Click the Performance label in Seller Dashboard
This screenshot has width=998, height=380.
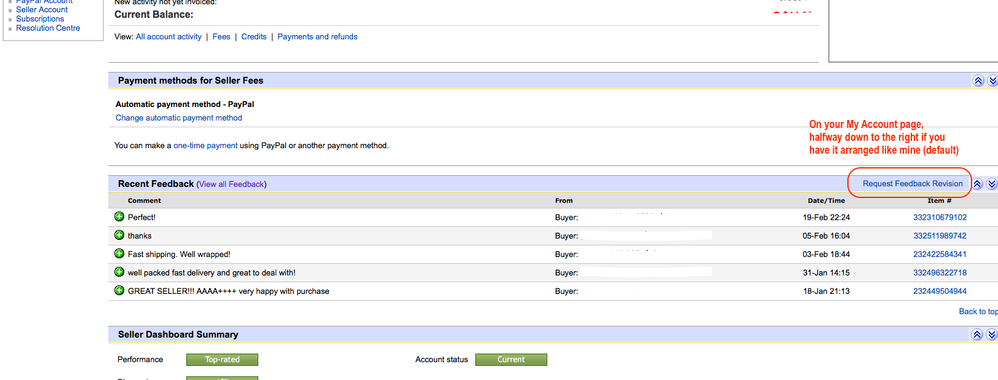pos(140,360)
